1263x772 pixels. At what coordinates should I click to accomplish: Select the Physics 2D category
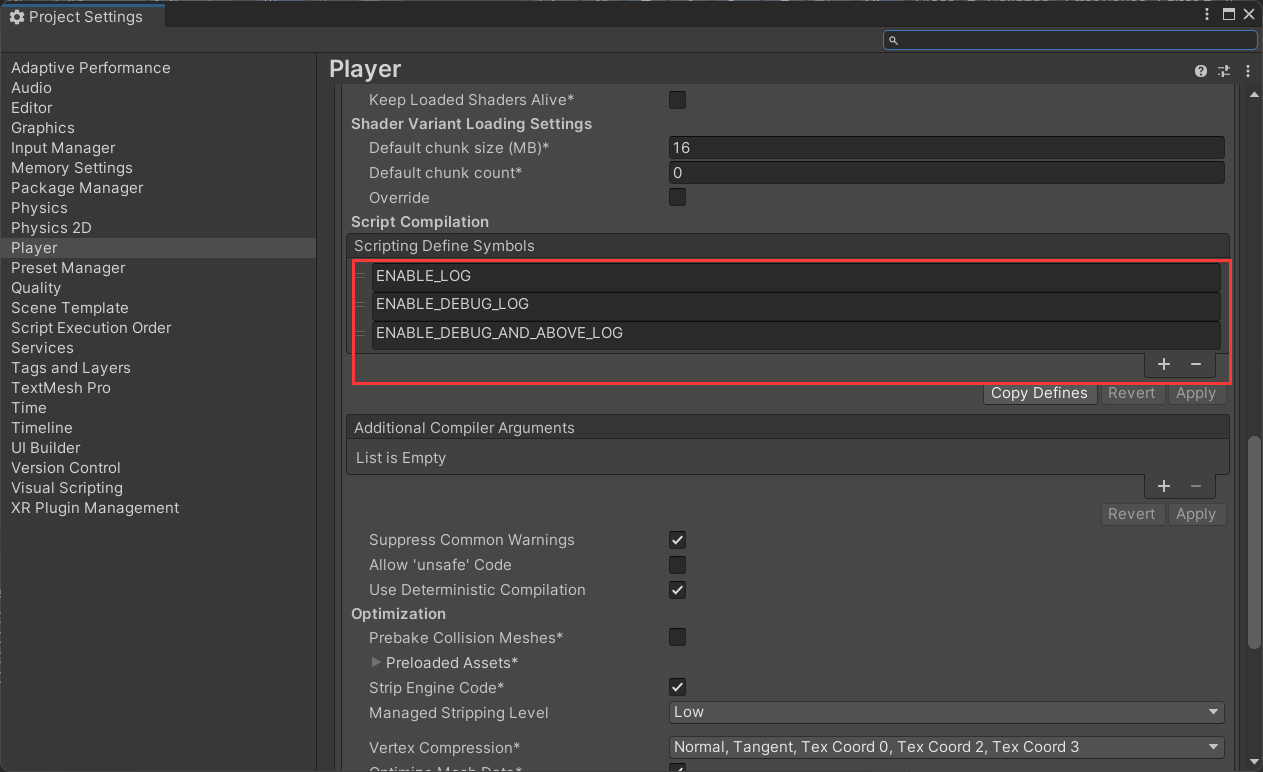point(51,228)
